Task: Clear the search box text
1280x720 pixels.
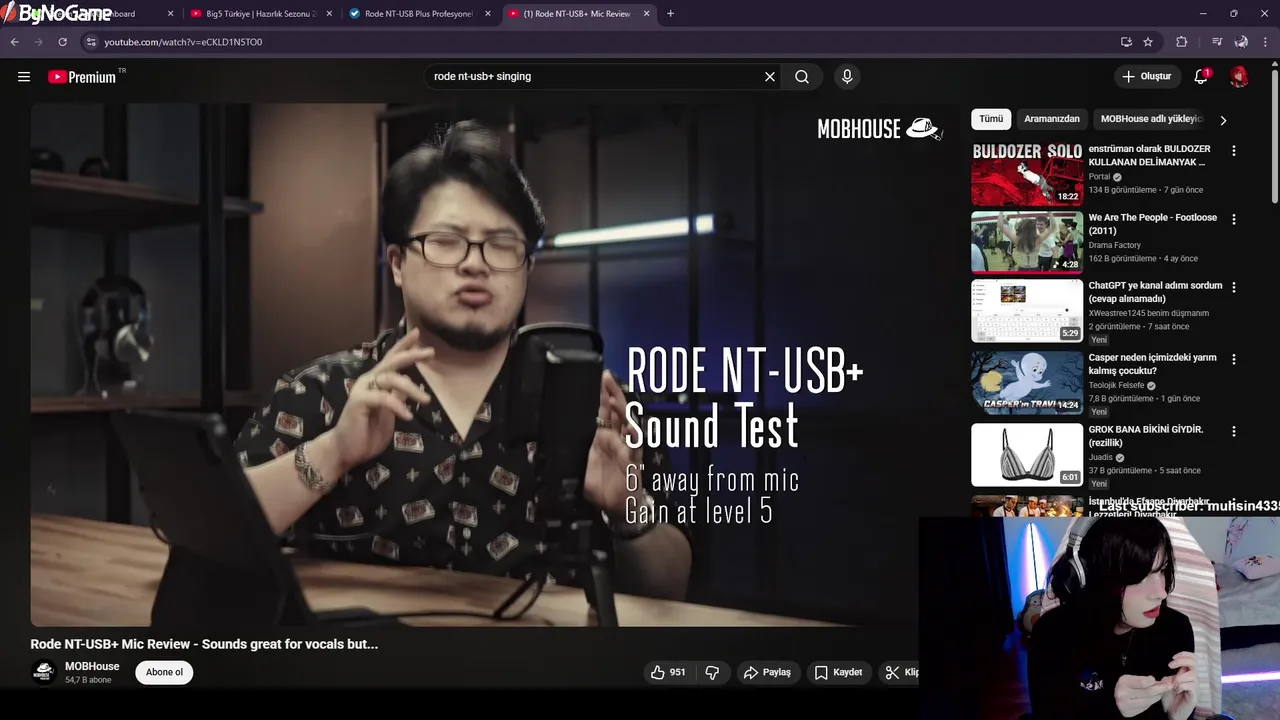Action: [x=770, y=77]
